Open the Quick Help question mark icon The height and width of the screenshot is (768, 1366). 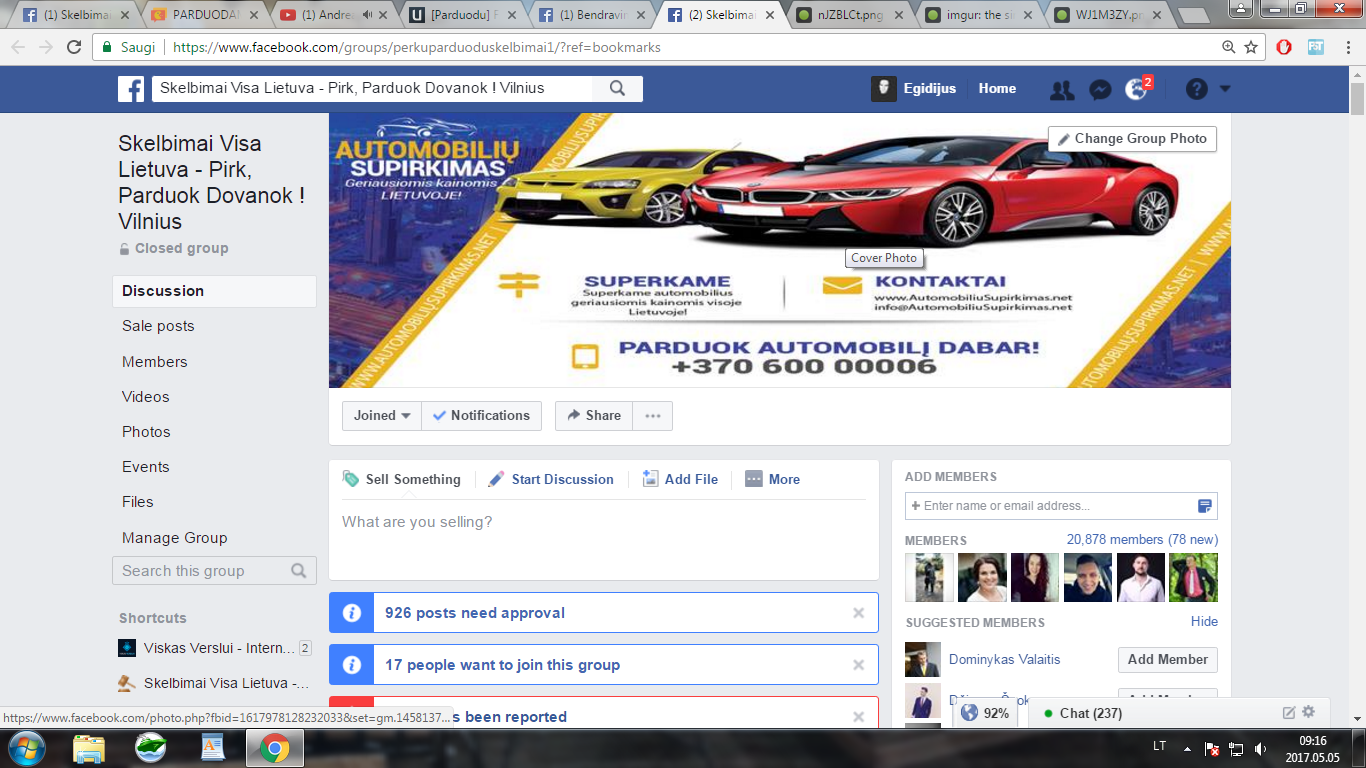[x=1197, y=89]
